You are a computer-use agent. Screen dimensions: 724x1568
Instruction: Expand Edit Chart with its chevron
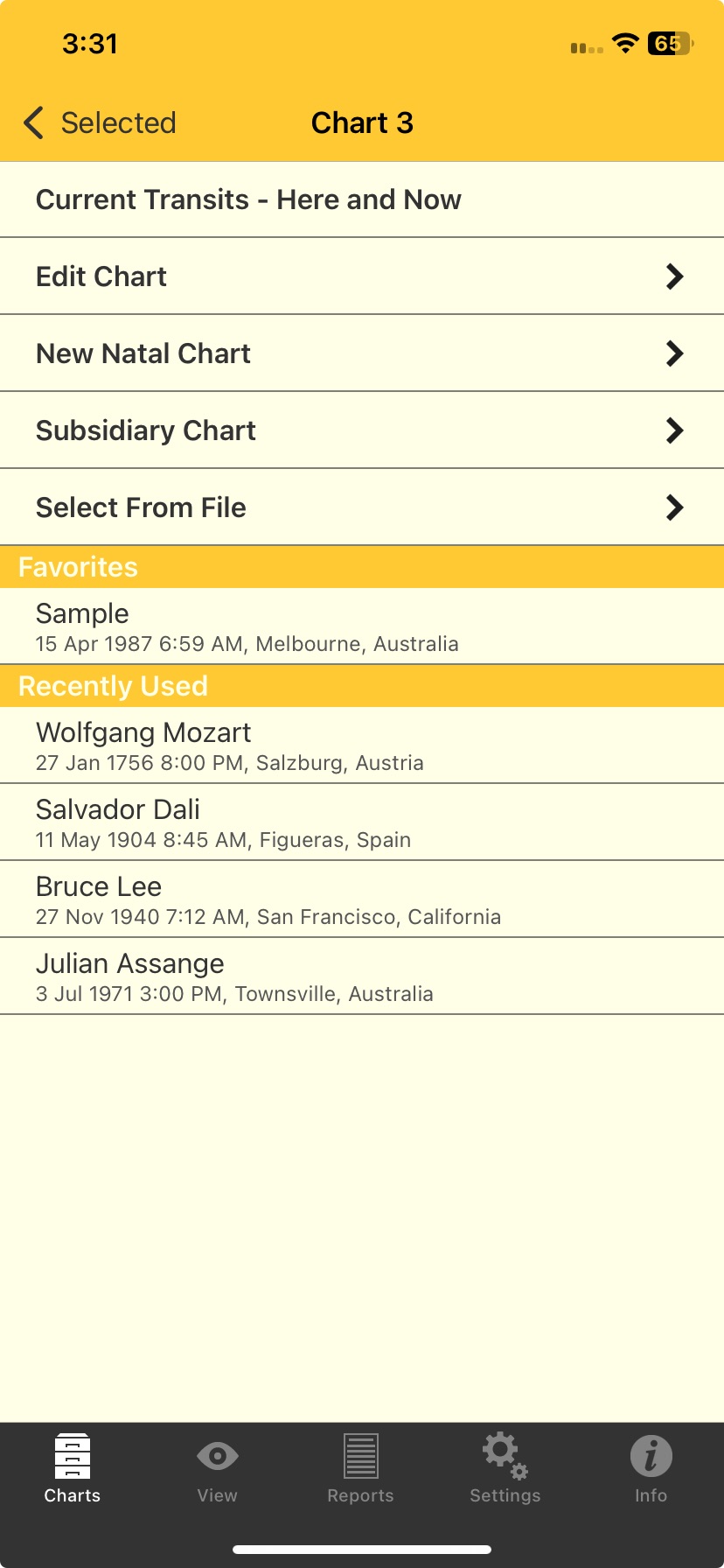tap(674, 276)
